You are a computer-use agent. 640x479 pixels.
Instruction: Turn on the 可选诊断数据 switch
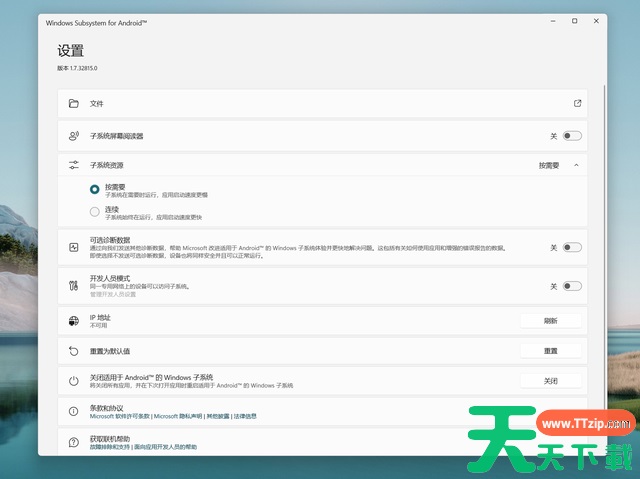[x=571, y=247]
